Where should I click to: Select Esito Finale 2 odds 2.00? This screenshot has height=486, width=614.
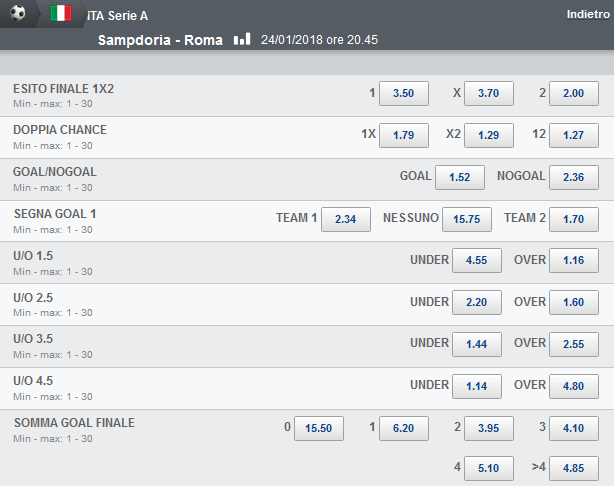[574, 93]
